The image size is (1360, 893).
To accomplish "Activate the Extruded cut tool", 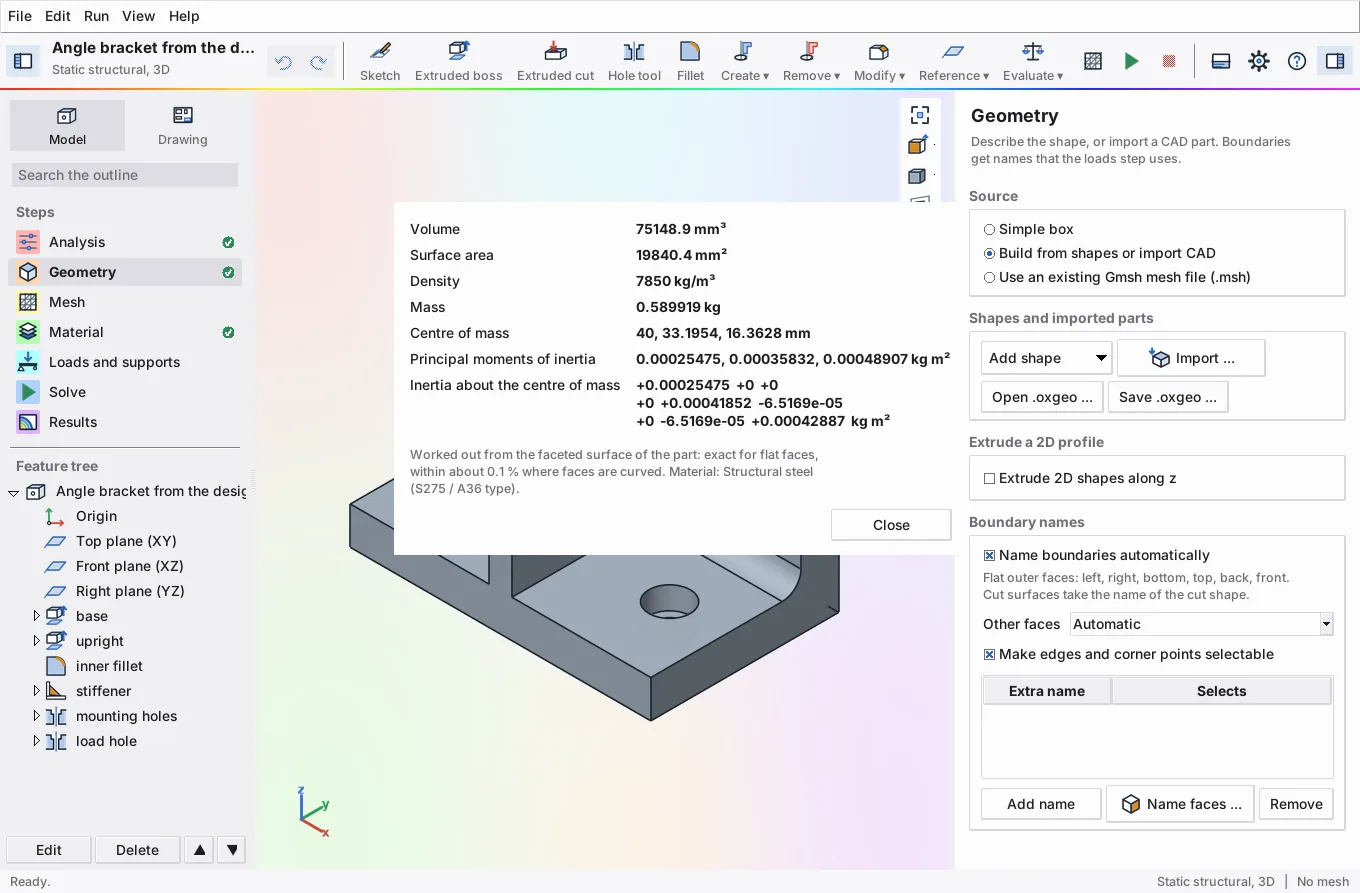I will 556,62.
